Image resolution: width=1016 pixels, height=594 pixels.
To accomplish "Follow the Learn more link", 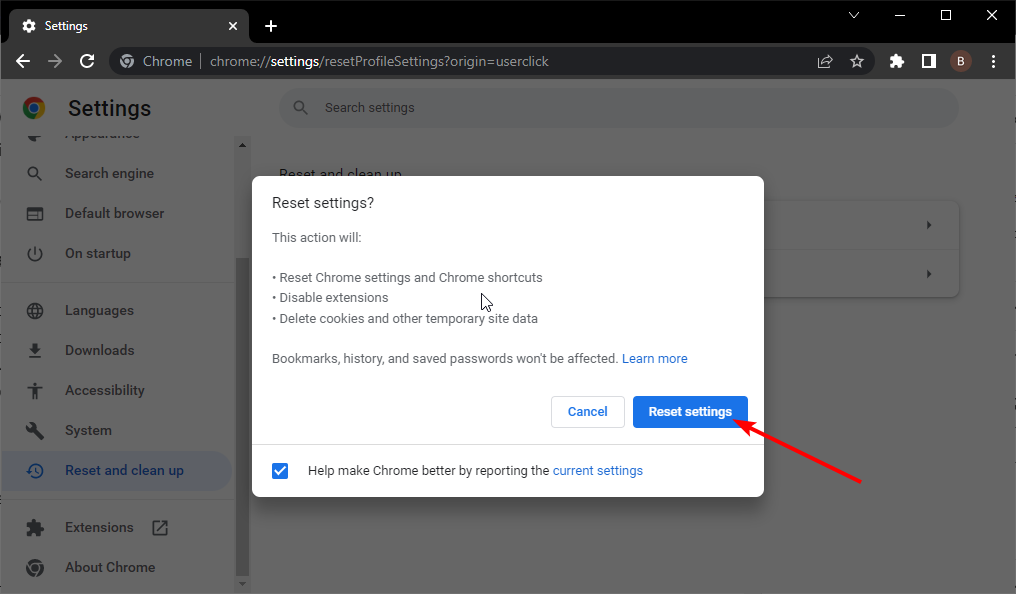I will pos(654,359).
